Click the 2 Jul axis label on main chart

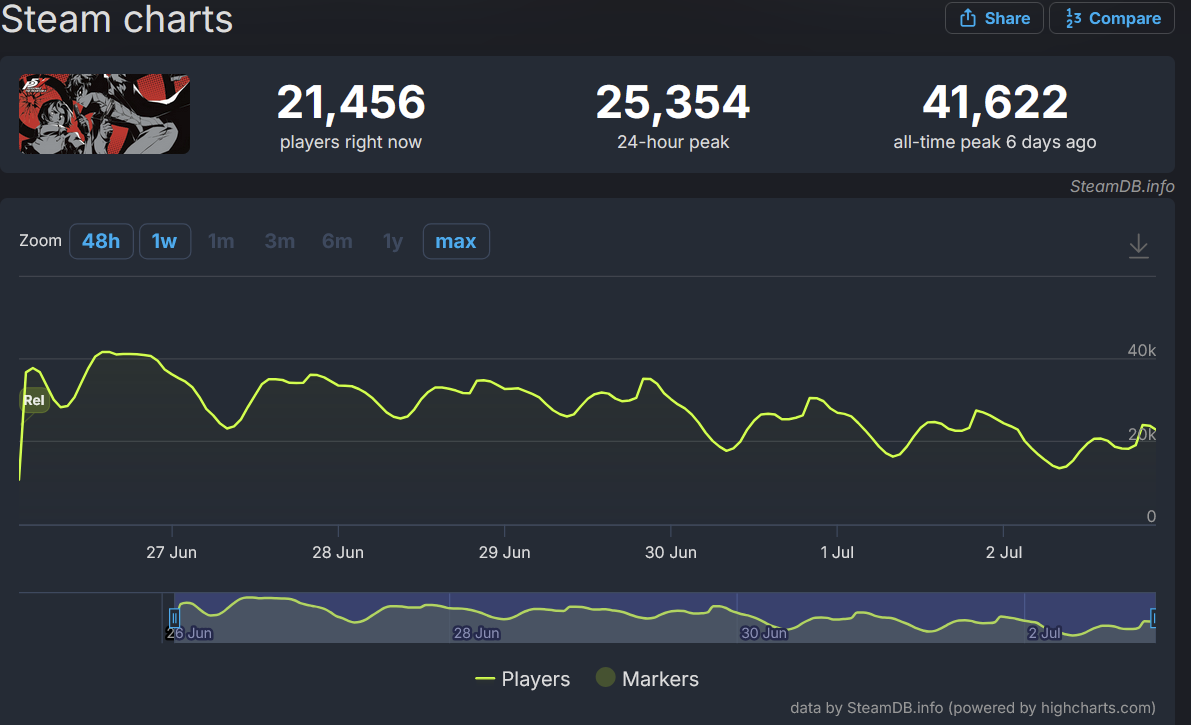[1003, 552]
